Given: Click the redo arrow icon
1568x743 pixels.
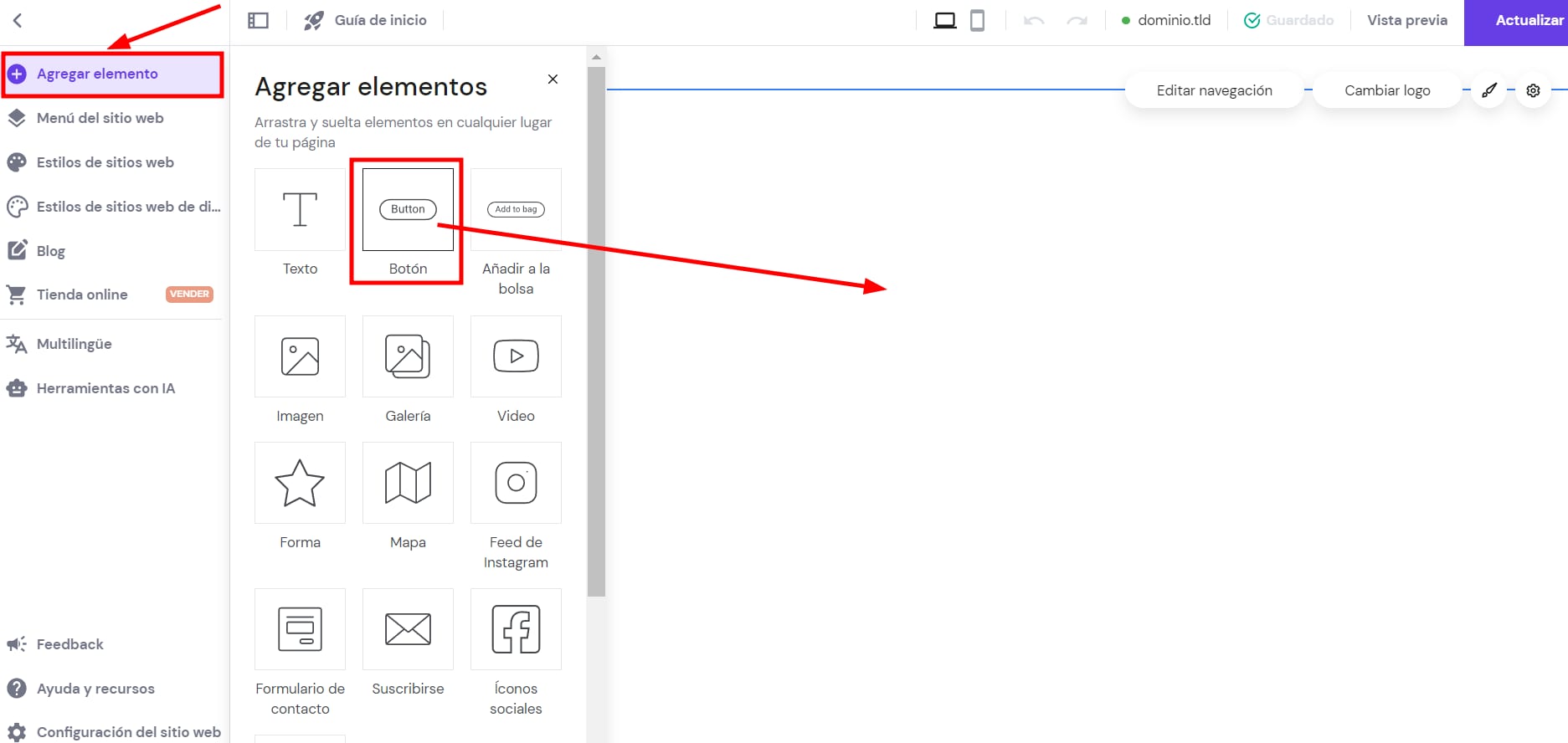Looking at the screenshot, I should [1077, 20].
